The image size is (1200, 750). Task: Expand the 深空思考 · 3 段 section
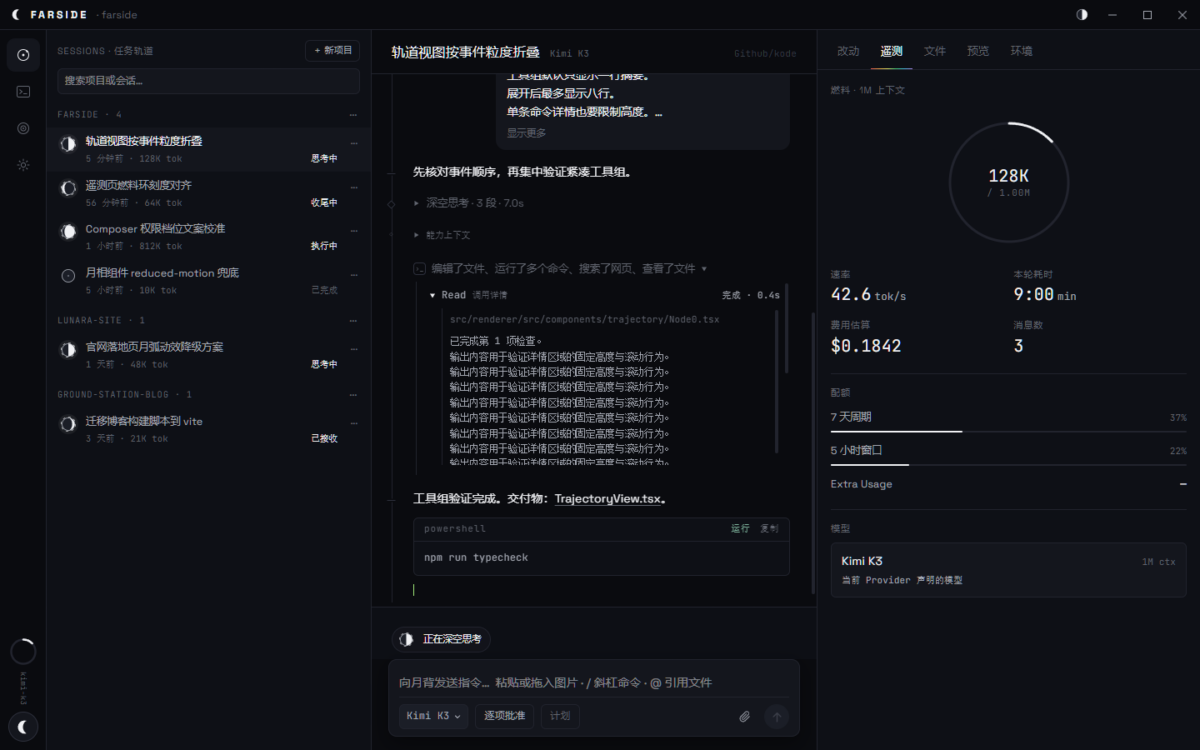point(470,203)
